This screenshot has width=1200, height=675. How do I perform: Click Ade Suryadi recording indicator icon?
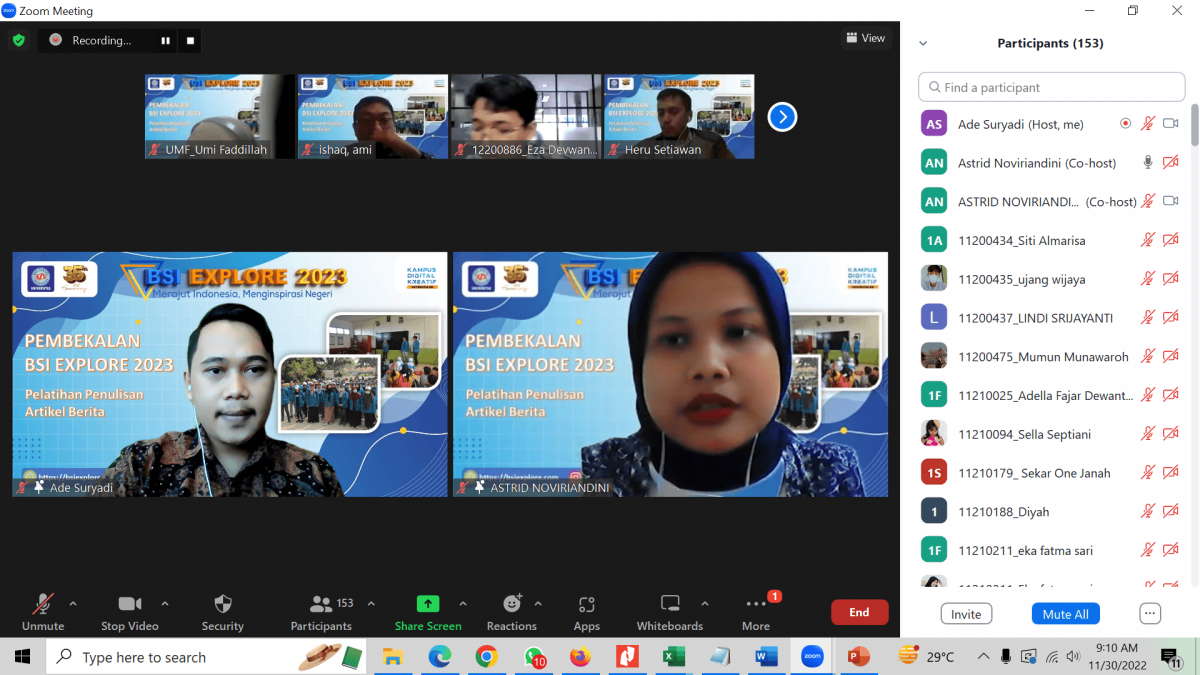[1125, 124]
